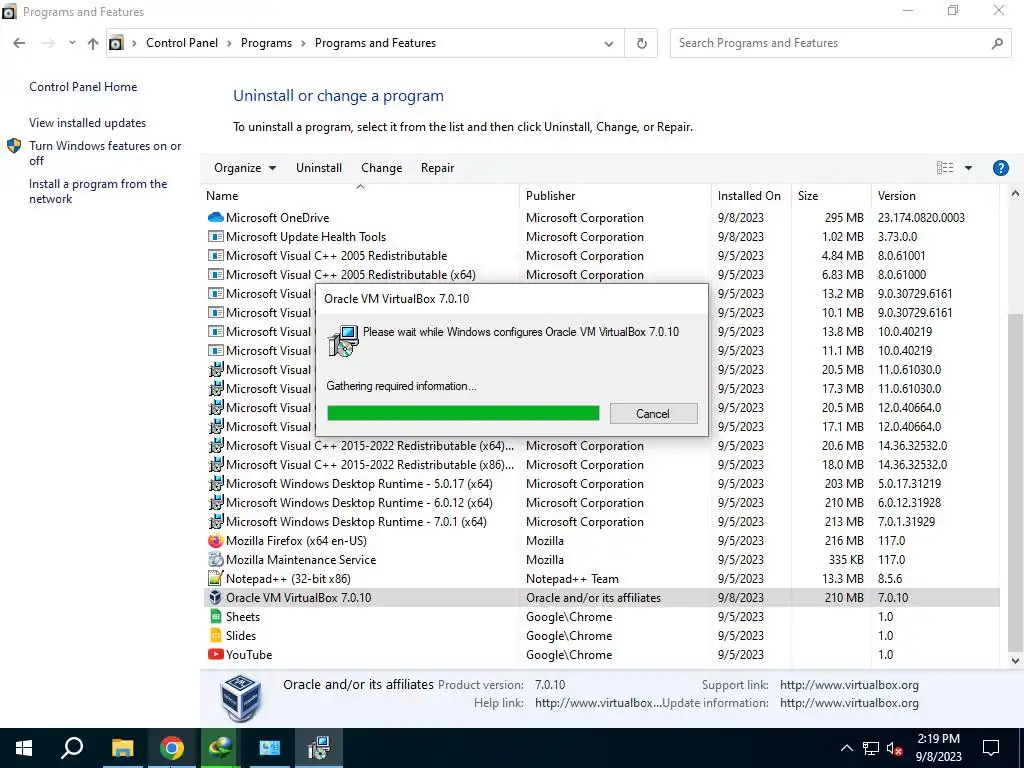This screenshot has width=1024, height=768.
Task: Click the scrollbar down arrow
Action: click(1014, 660)
